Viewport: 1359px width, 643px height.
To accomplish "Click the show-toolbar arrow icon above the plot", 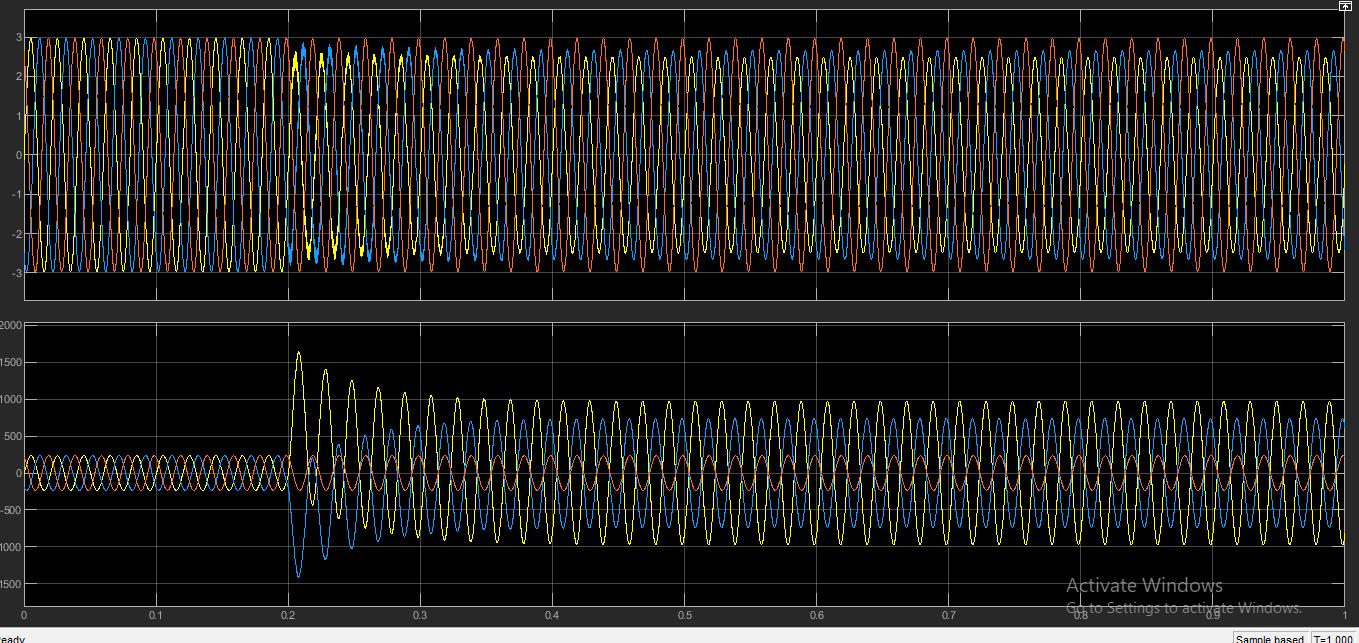I will [x=1345, y=6].
